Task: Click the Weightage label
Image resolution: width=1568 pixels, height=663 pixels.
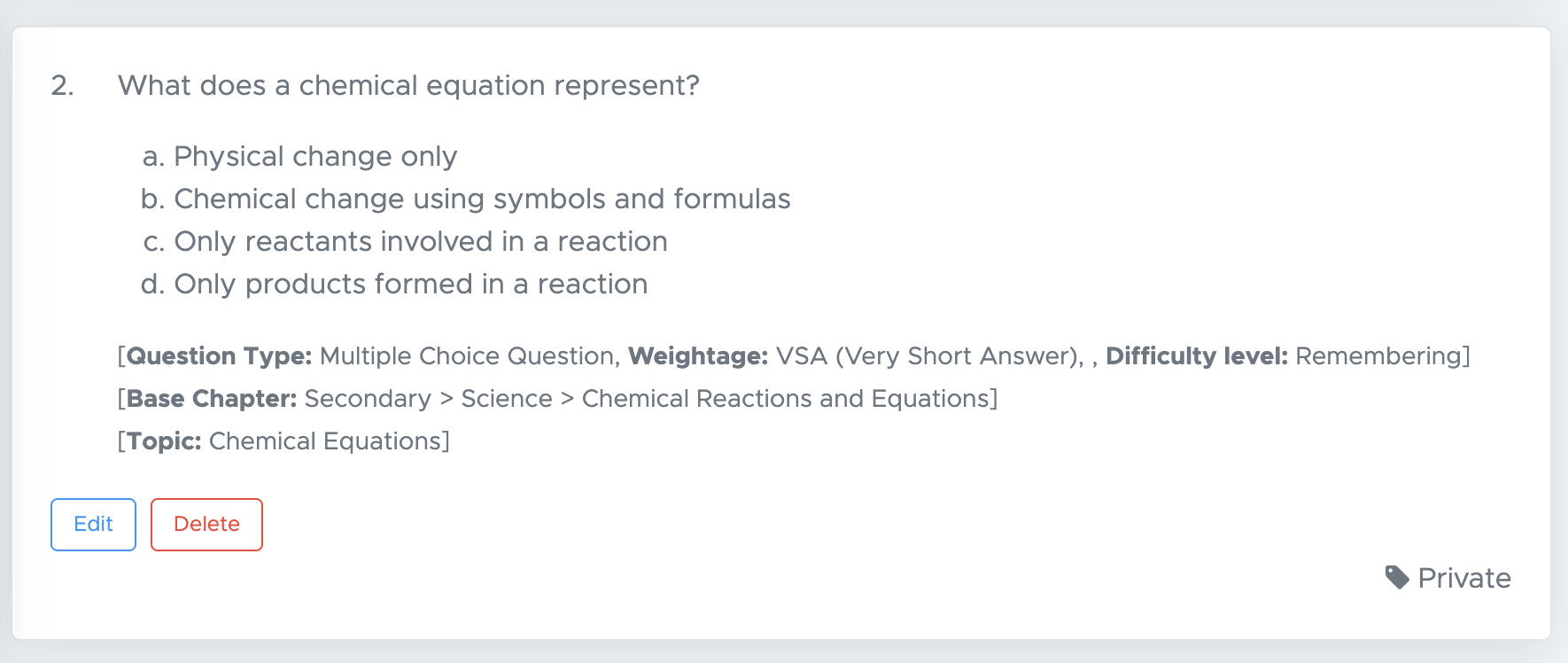Action: [x=698, y=356]
